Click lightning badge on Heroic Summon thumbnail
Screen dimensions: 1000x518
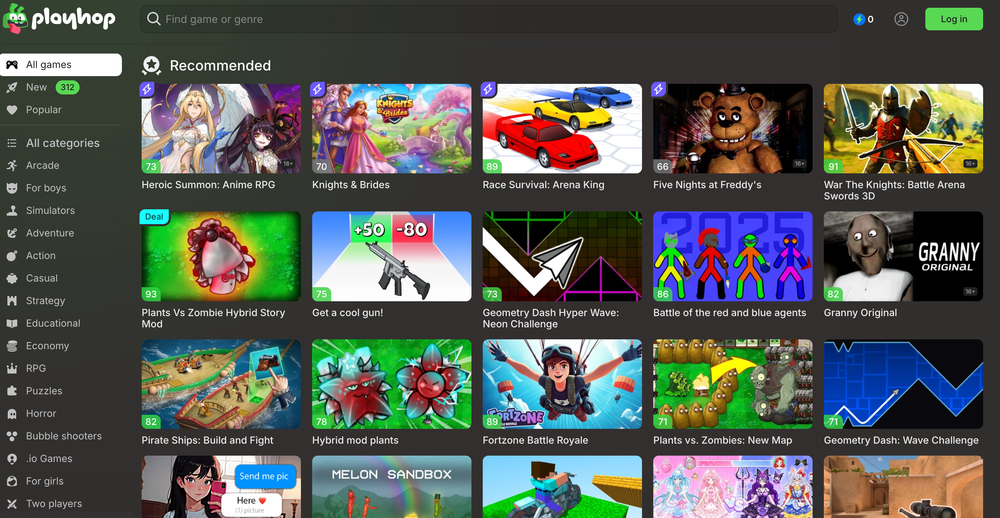pos(147,89)
